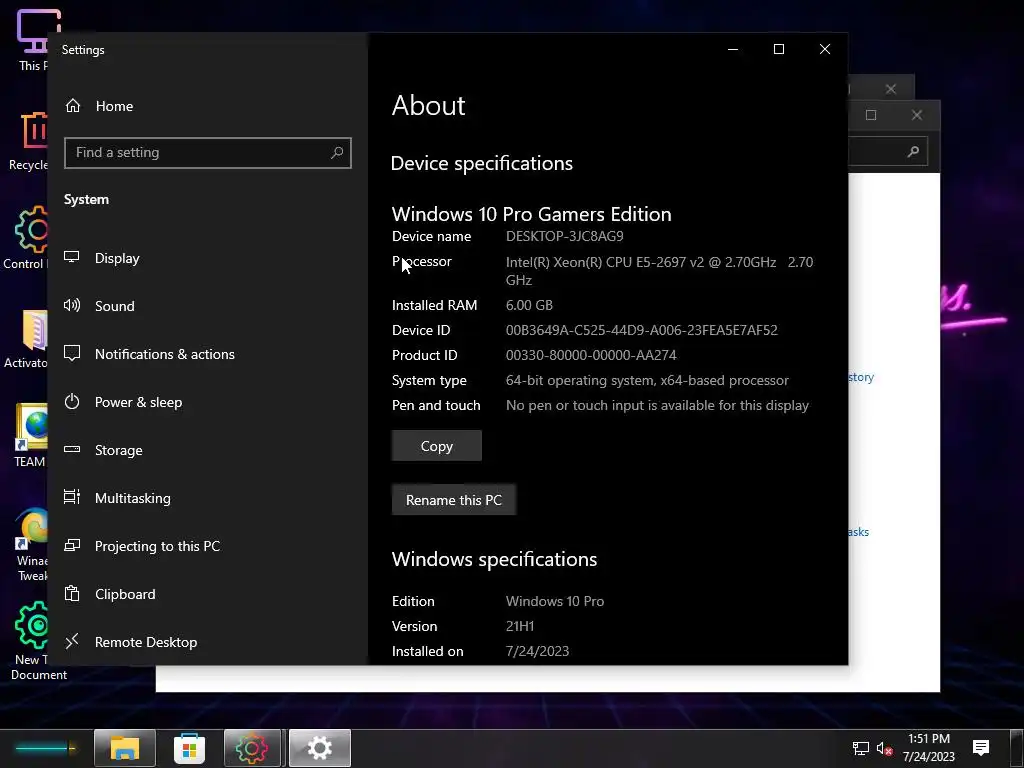
Task: Open Power & sleep settings
Action: (208, 402)
